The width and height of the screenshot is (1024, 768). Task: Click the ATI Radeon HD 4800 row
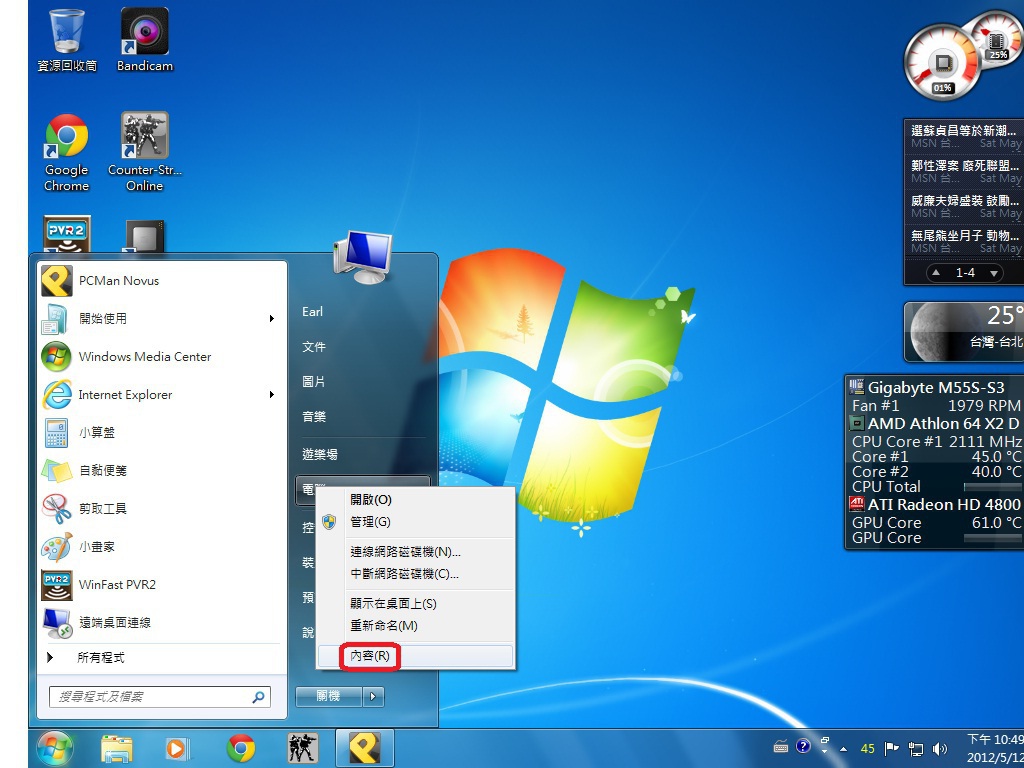pos(935,504)
